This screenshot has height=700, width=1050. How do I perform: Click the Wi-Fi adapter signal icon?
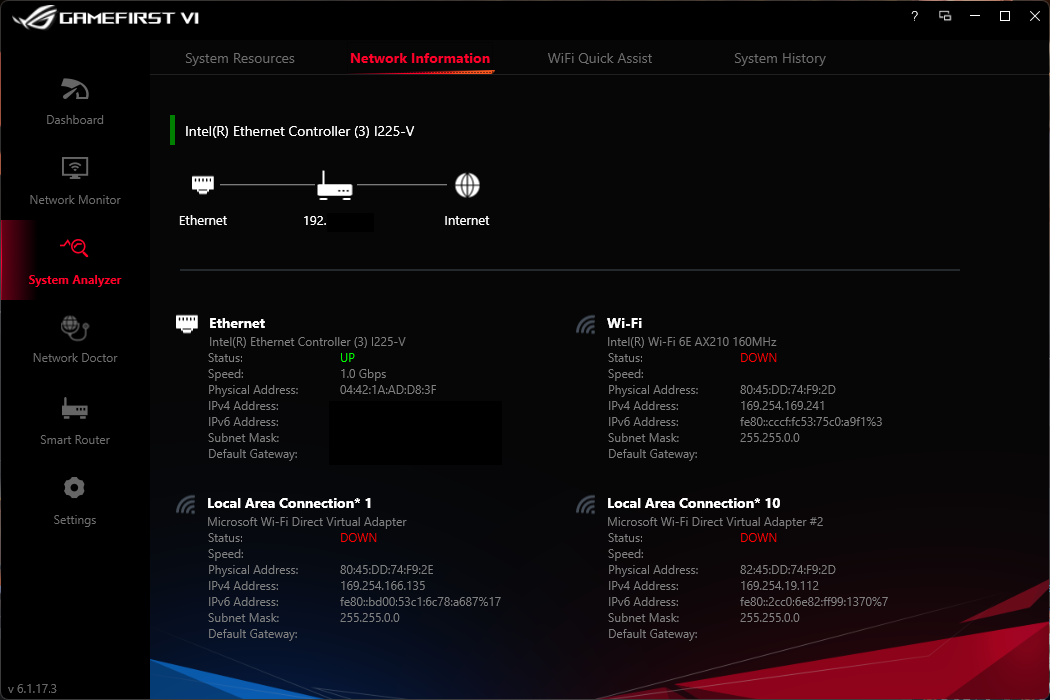(x=586, y=325)
